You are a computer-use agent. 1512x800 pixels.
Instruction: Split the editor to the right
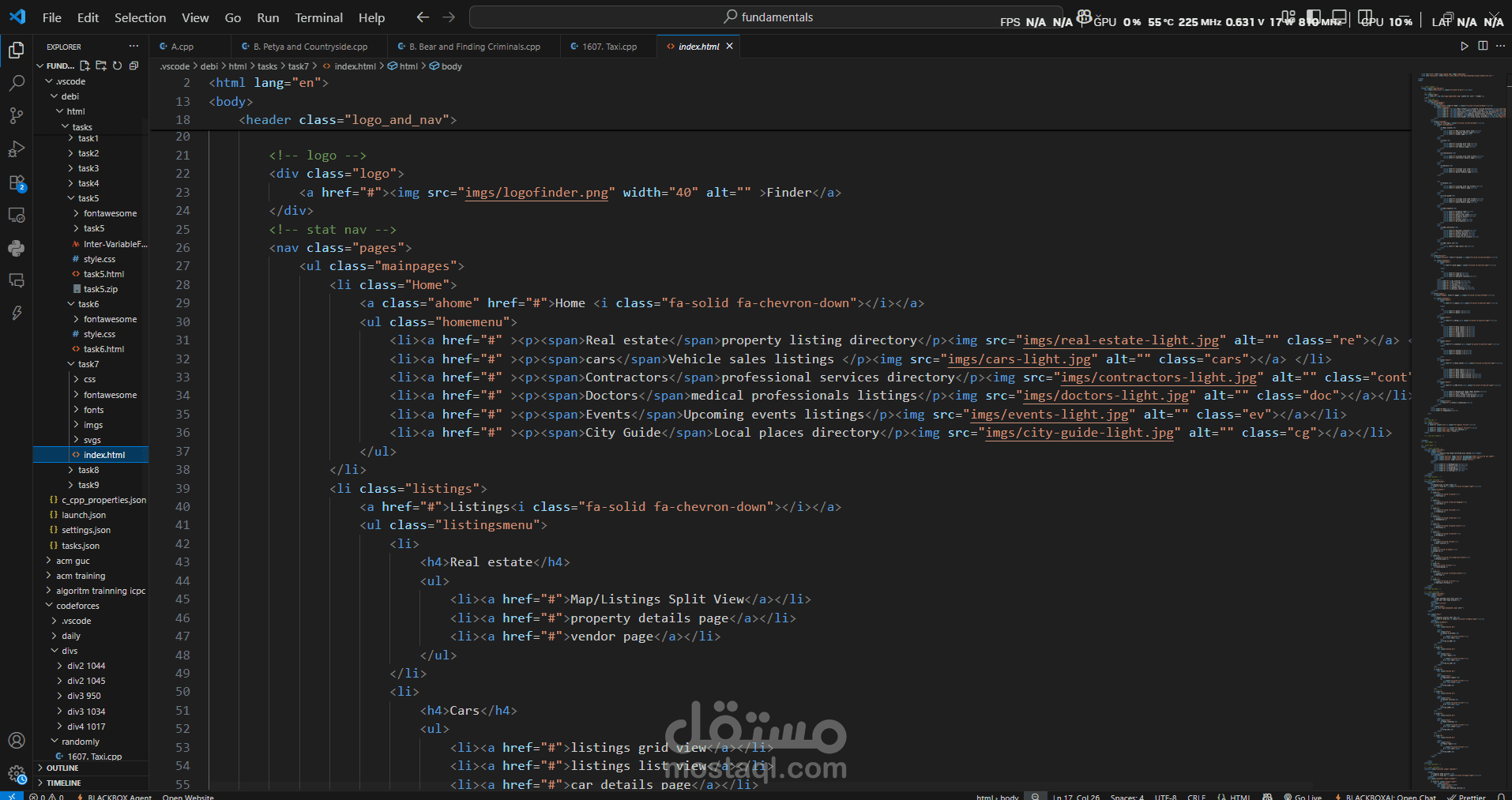[x=1483, y=47]
